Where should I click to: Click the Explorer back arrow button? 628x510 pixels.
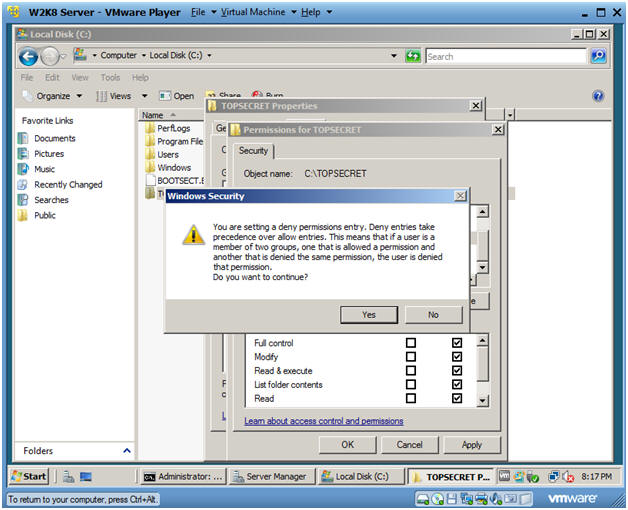point(28,57)
